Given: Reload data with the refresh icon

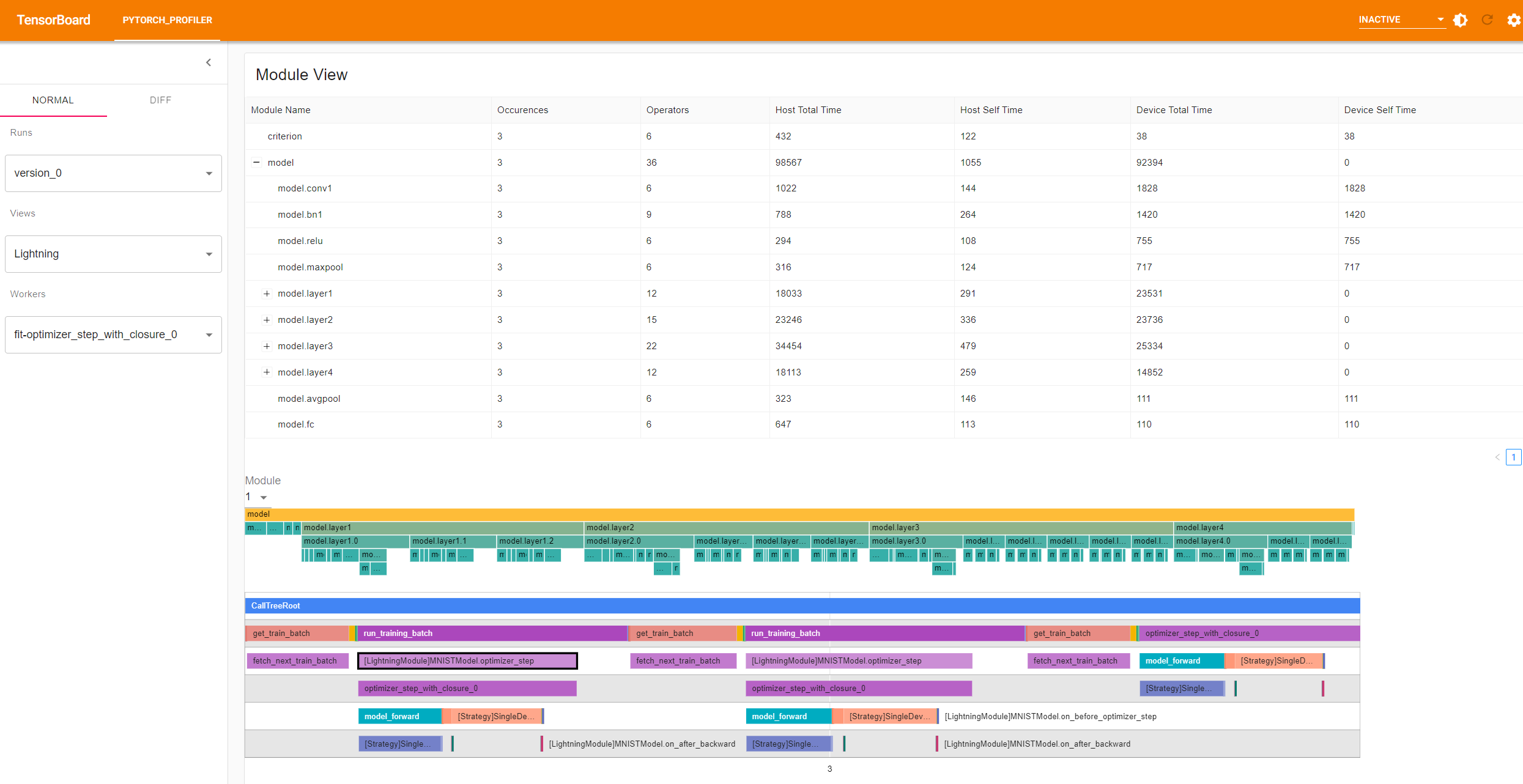Looking at the screenshot, I should click(1488, 20).
